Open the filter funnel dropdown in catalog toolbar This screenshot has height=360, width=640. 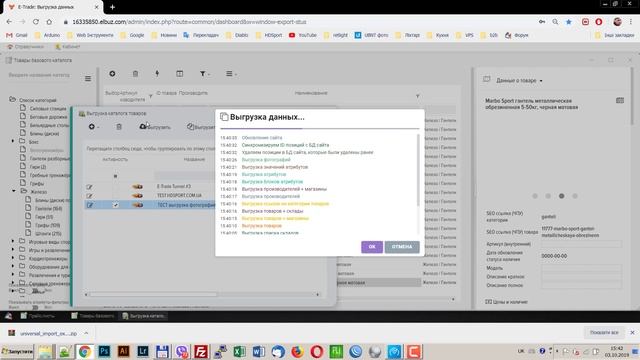[x=204, y=74]
